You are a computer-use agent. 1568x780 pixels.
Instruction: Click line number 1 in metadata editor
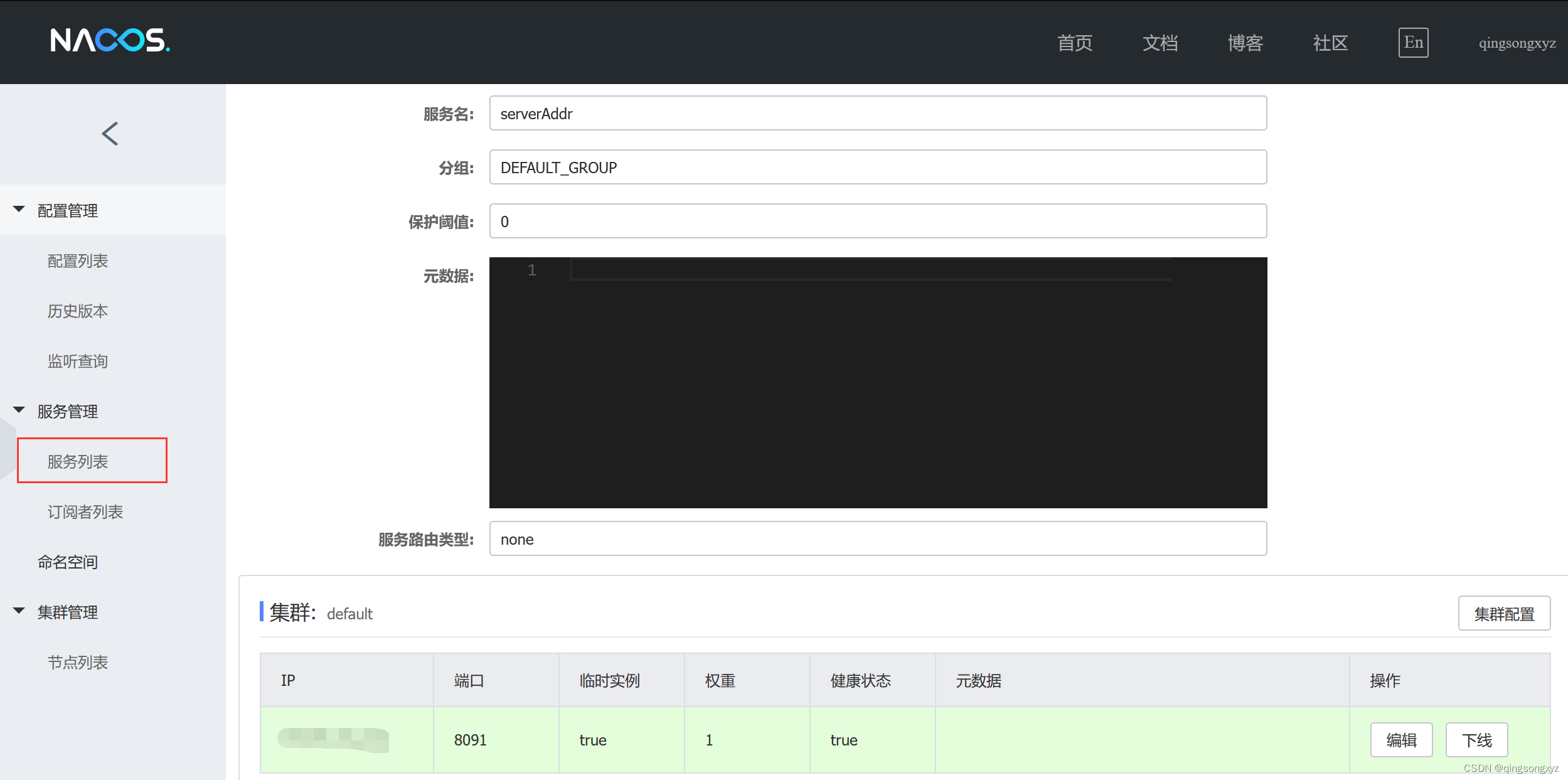click(532, 270)
